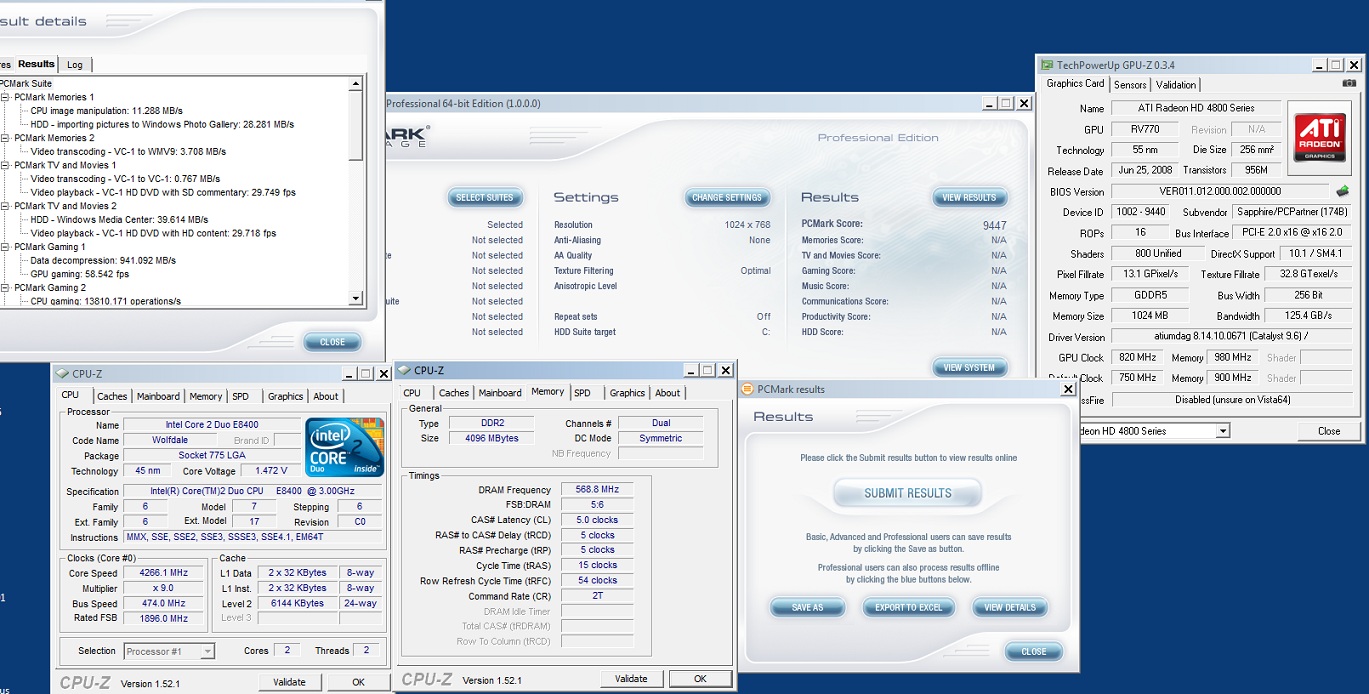Viewport: 1369px width, 694px height.
Task: Click the memory Size value 4096 MBytes
Action: point(491,438)
